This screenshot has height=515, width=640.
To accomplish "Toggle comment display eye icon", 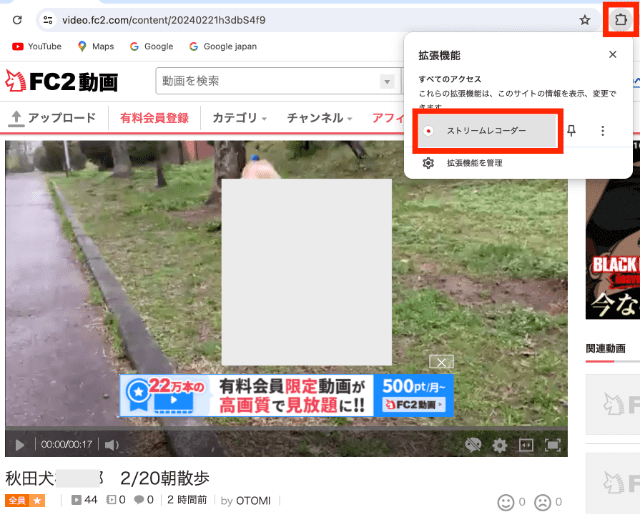I will pyautogui.click(x=473, y=445).
